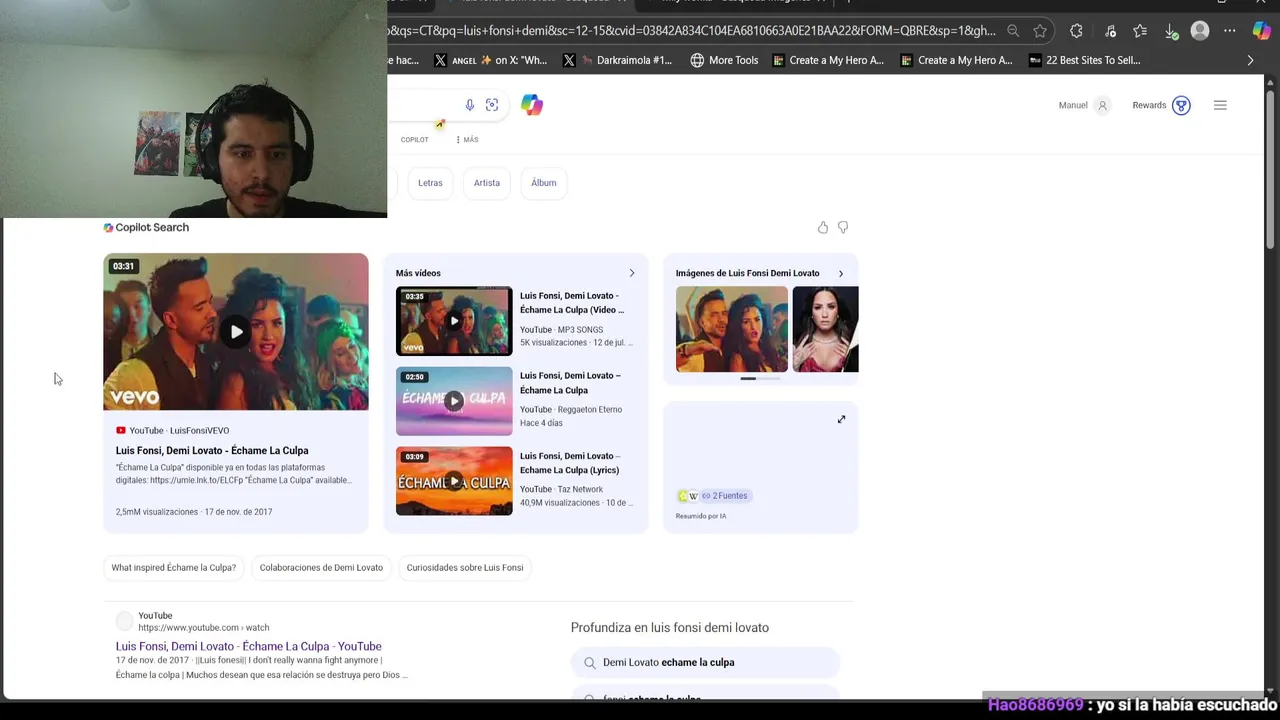Expand the AI summary panel
This screenshot has width=1280, height=720.
841,419
